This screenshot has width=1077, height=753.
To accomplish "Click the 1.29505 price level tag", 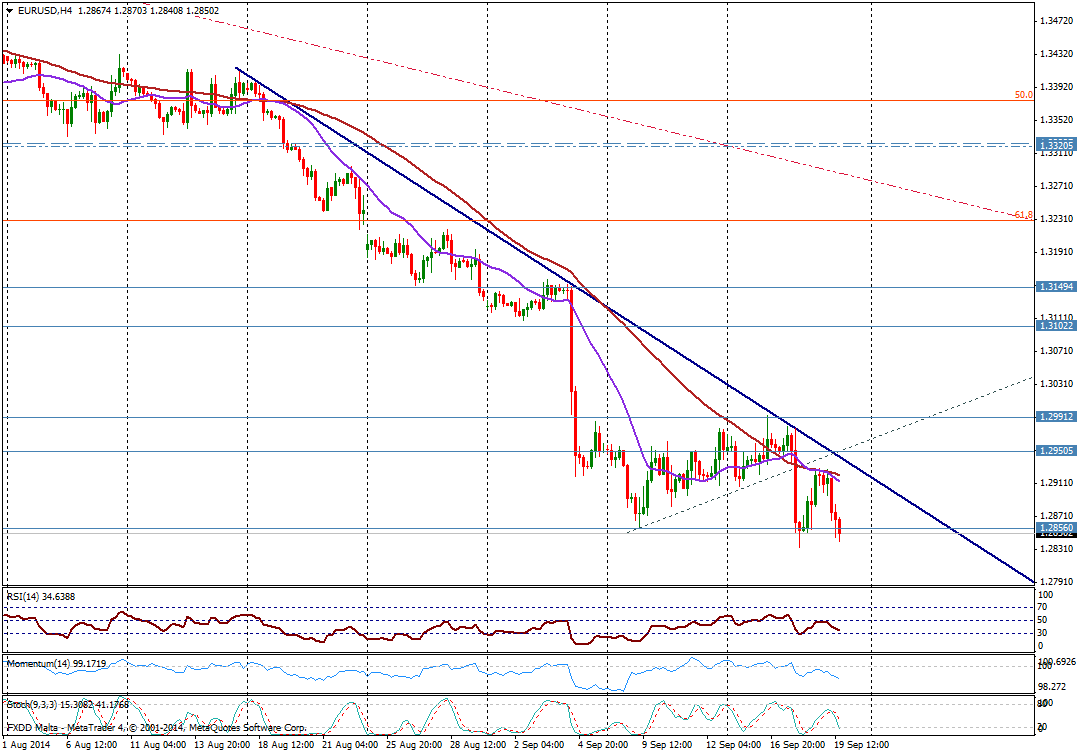I will click(x=1054, y=451).
